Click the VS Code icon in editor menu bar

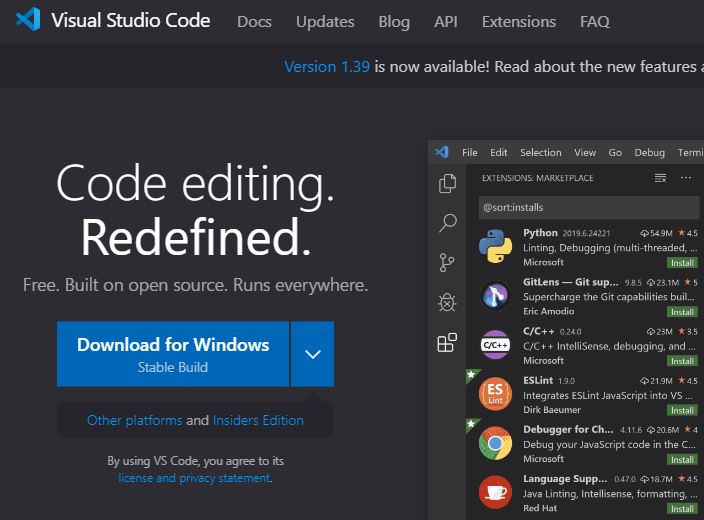[x=442, y=152]
